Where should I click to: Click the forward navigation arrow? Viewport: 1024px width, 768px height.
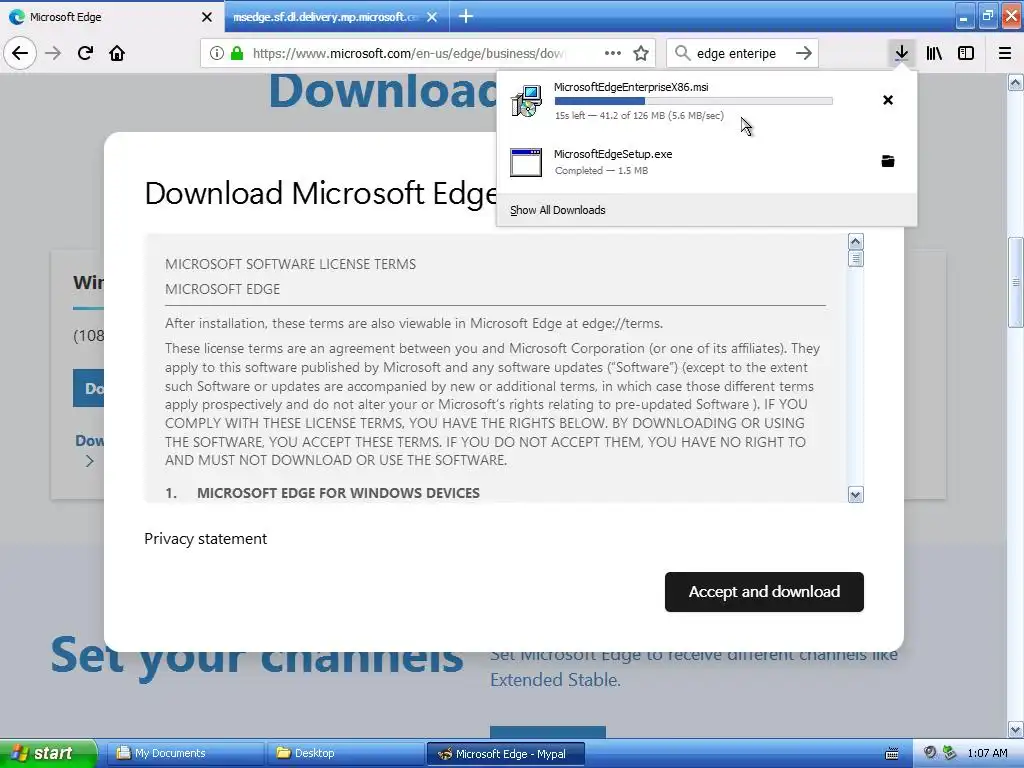[x=54, y=53]
